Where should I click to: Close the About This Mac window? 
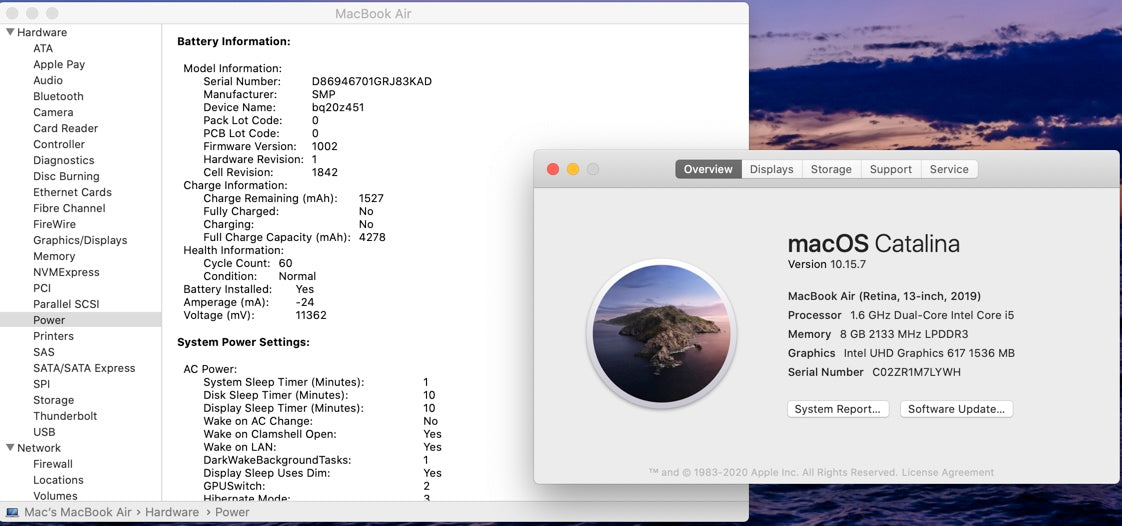[553, 169]
